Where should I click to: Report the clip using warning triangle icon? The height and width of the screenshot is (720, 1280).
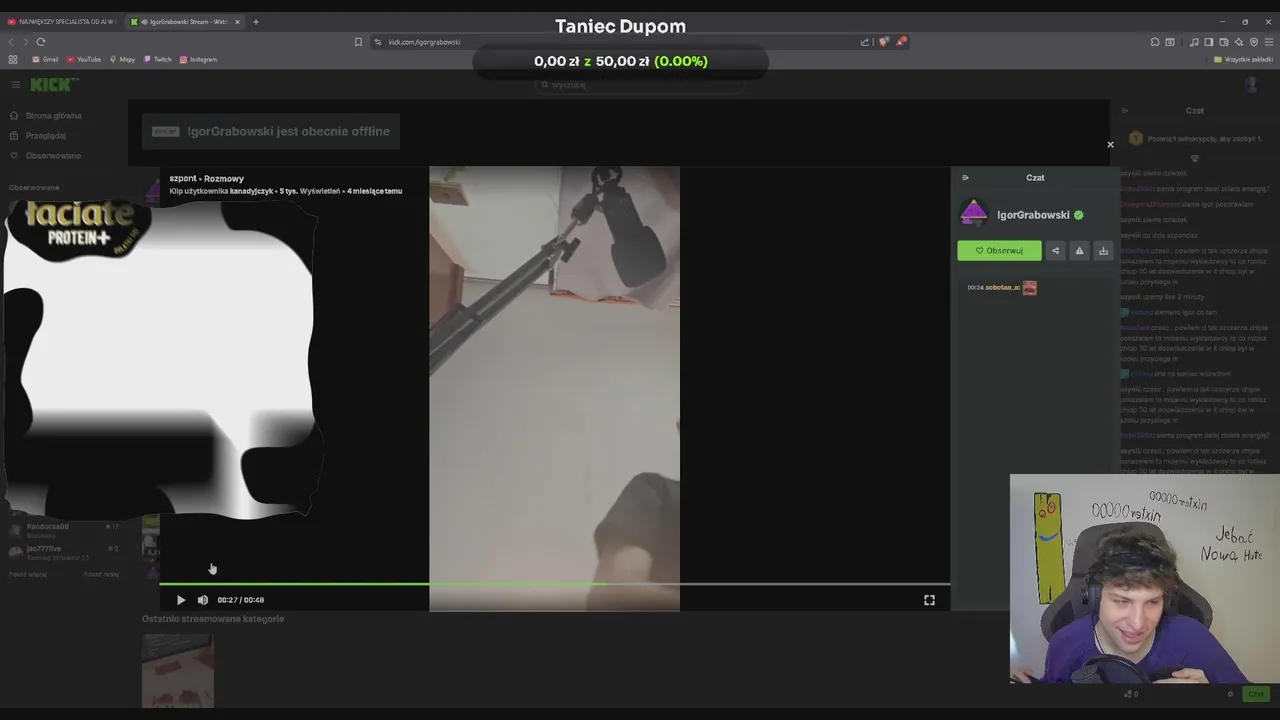tap(1079, 251)
